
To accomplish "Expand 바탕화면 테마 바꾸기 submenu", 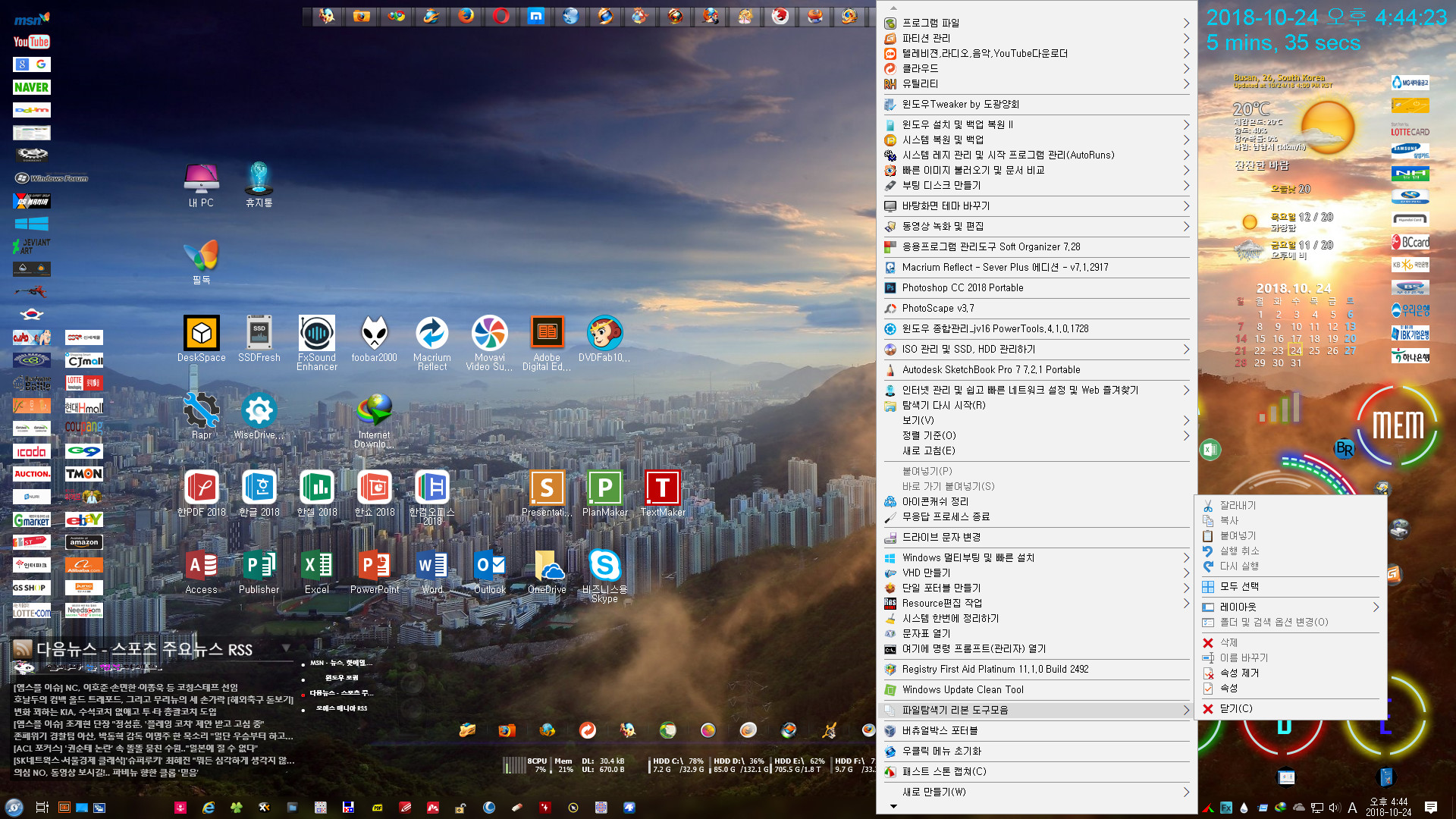I will click(1037, 206).
